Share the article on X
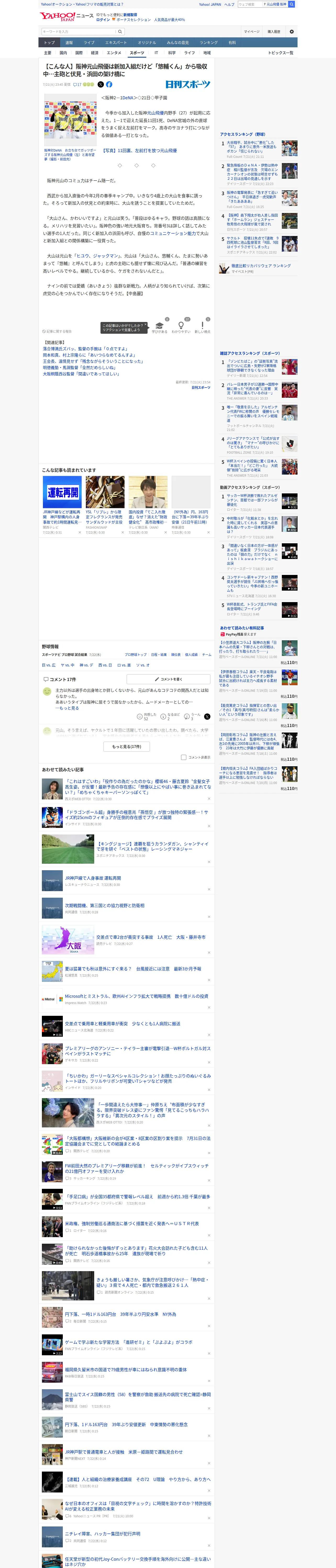 tap(101, 85)
